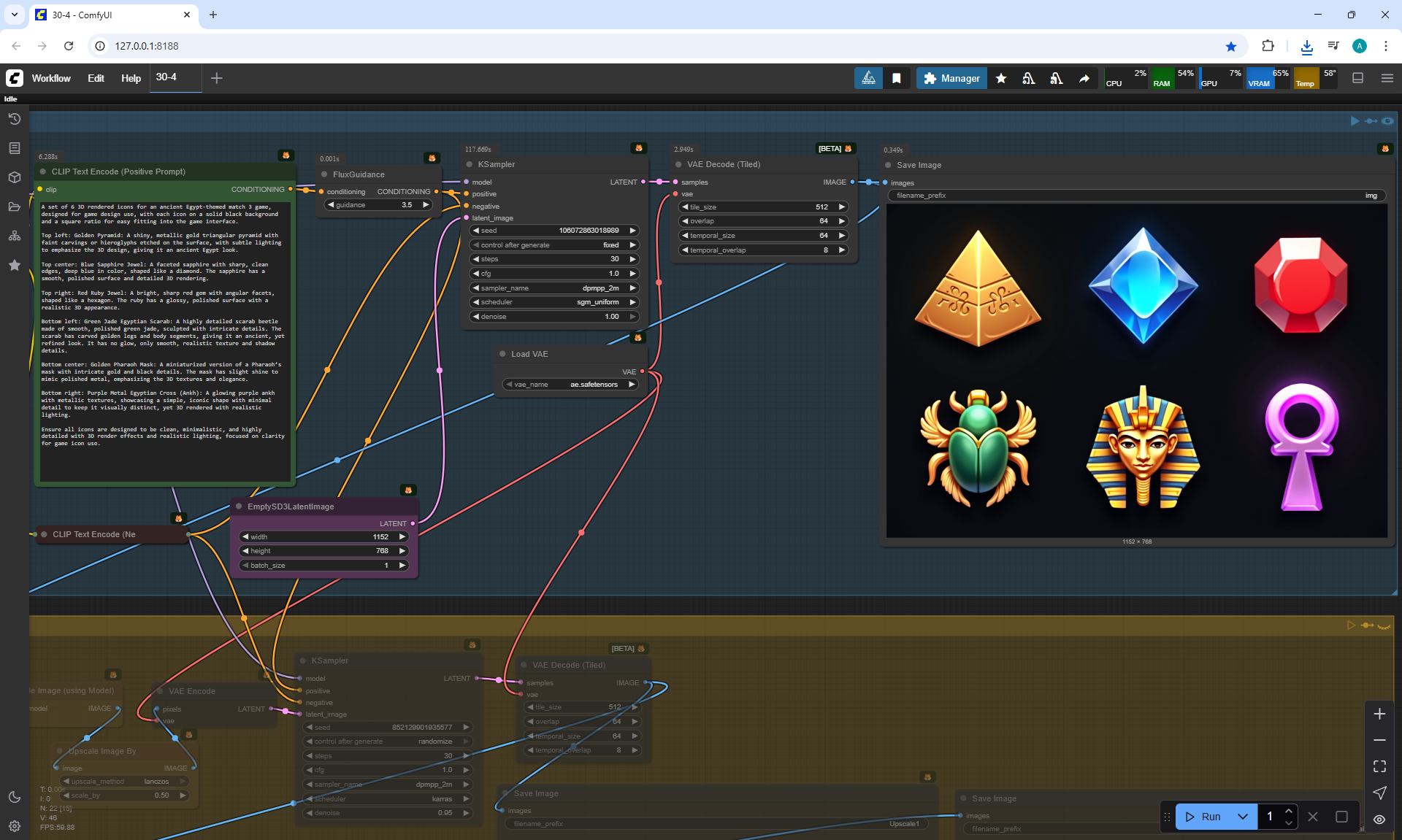Viewport: 1402px width, 840px height.
Task: Toggle dark theme moon icon in sidebar
Action: coord(14,797)
